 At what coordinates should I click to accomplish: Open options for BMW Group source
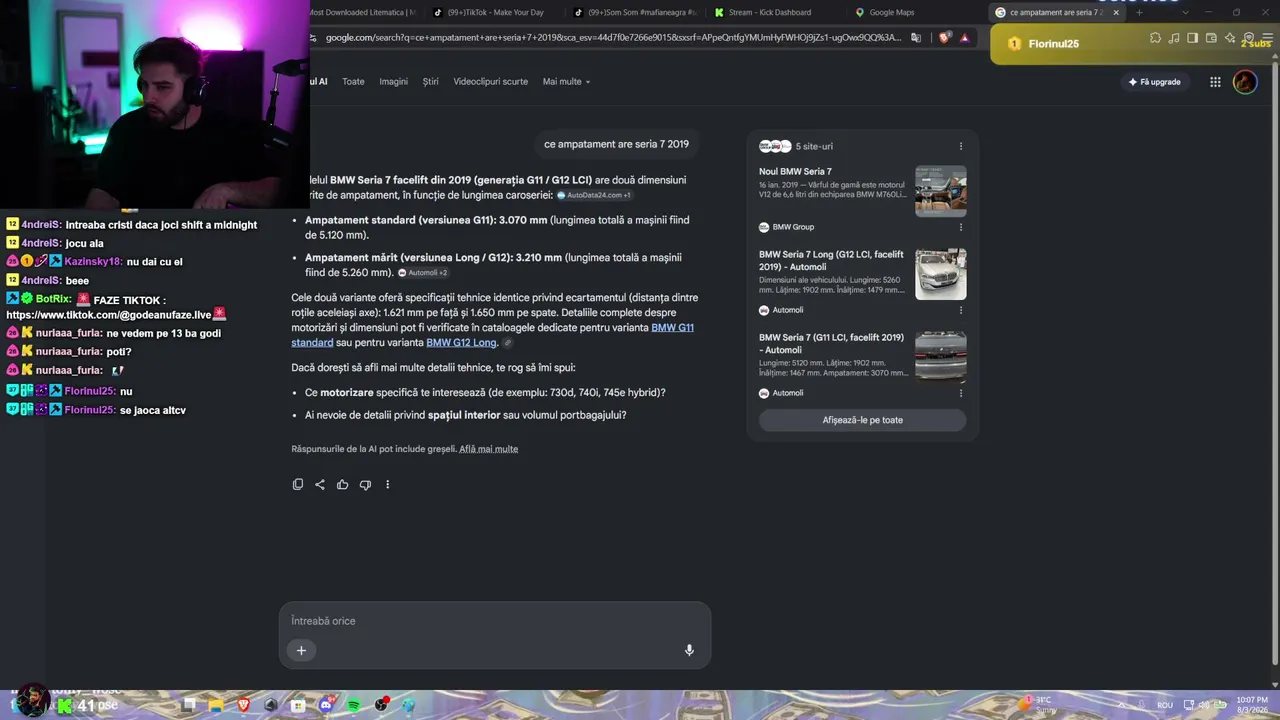(961, 227)
